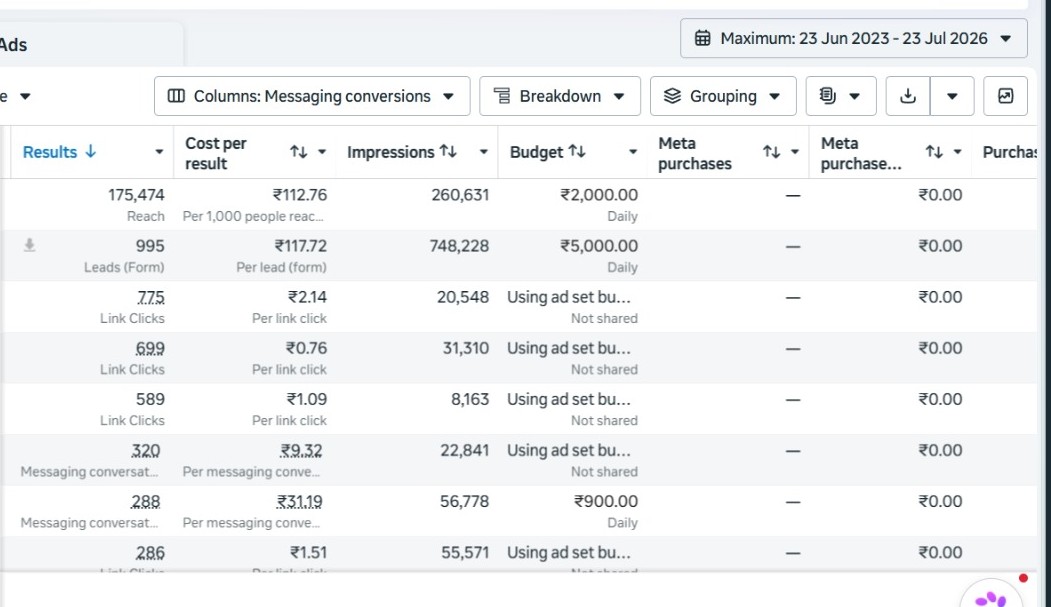Click the export download icon button
Screen dimensions: 1051x607
coord(908,96)
